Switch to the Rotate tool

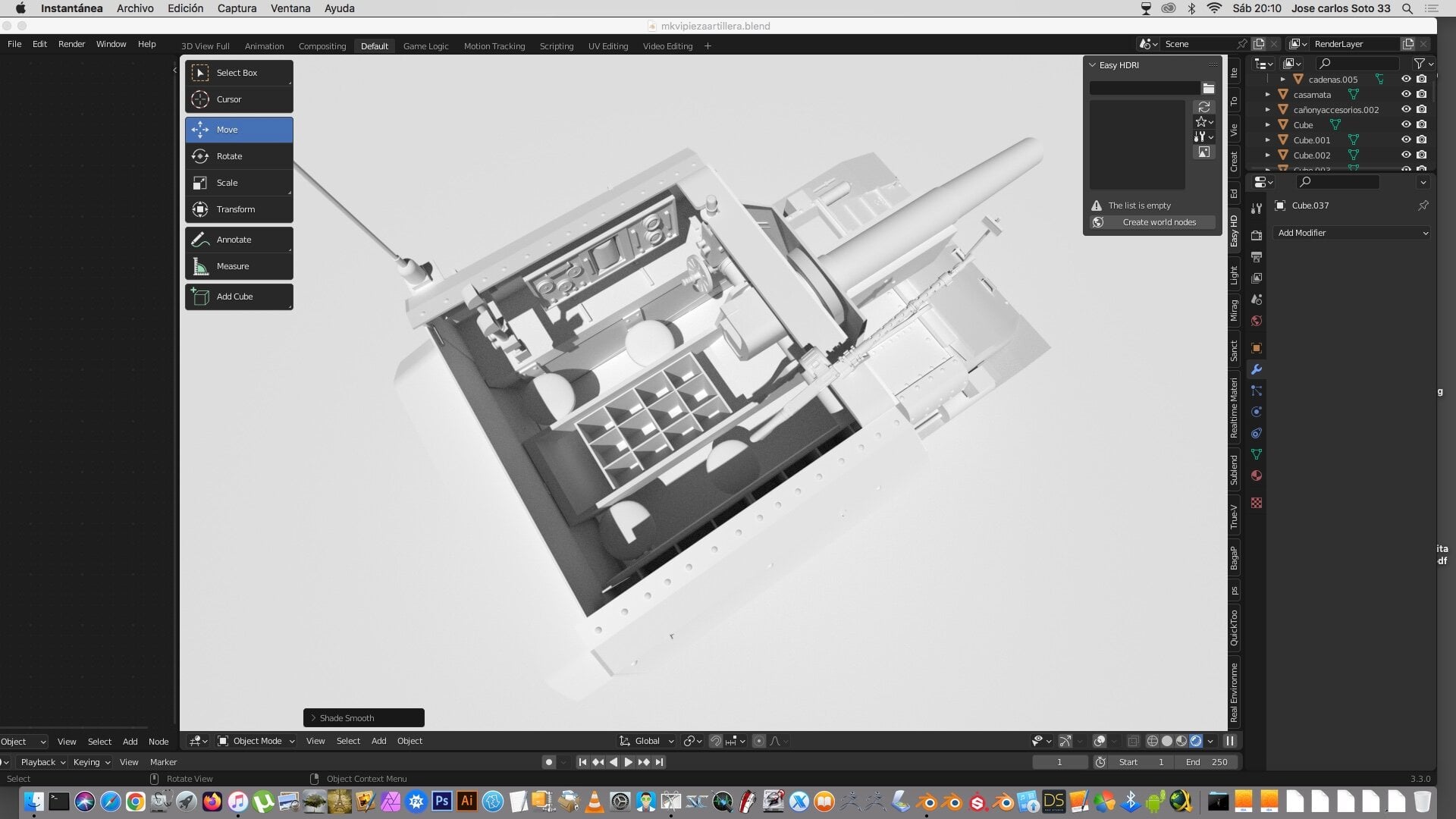[x=239, y=156]
